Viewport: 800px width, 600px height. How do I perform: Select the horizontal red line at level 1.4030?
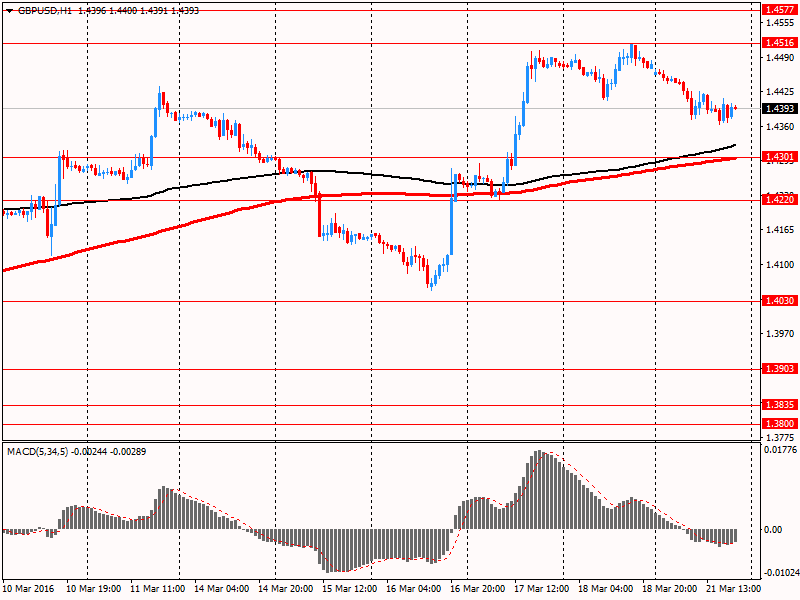click(382, 302)
